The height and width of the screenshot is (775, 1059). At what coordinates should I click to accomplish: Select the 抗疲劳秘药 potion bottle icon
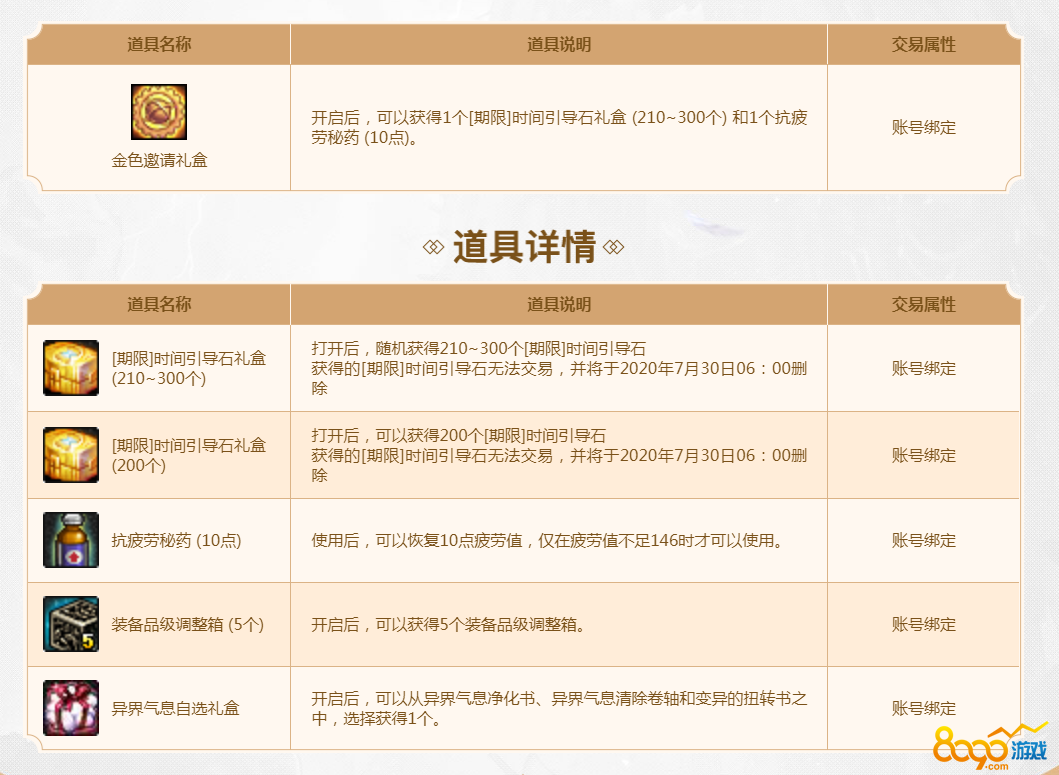[x=71, y=540]
